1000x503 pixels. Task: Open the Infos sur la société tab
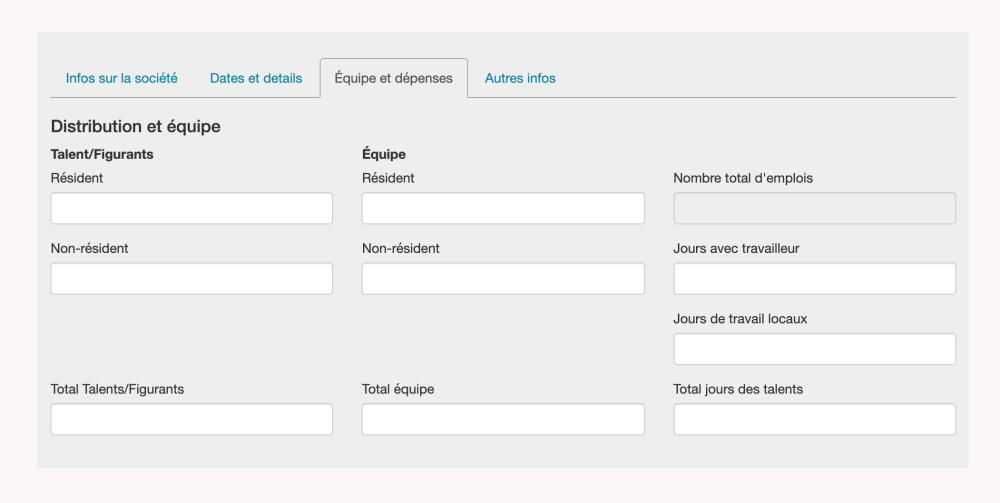click(121, 78)
